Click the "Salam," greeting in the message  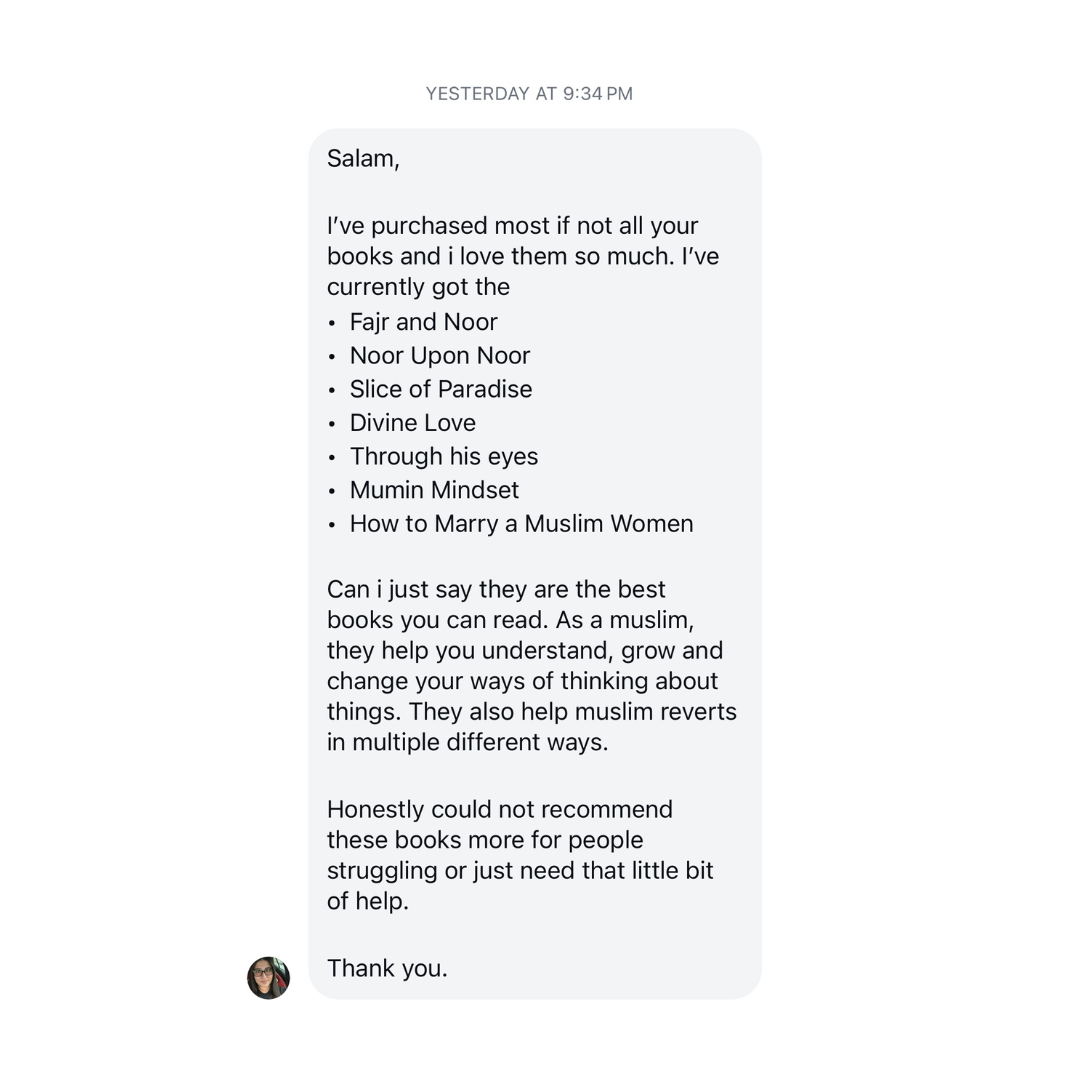click(x=363, y=159)
